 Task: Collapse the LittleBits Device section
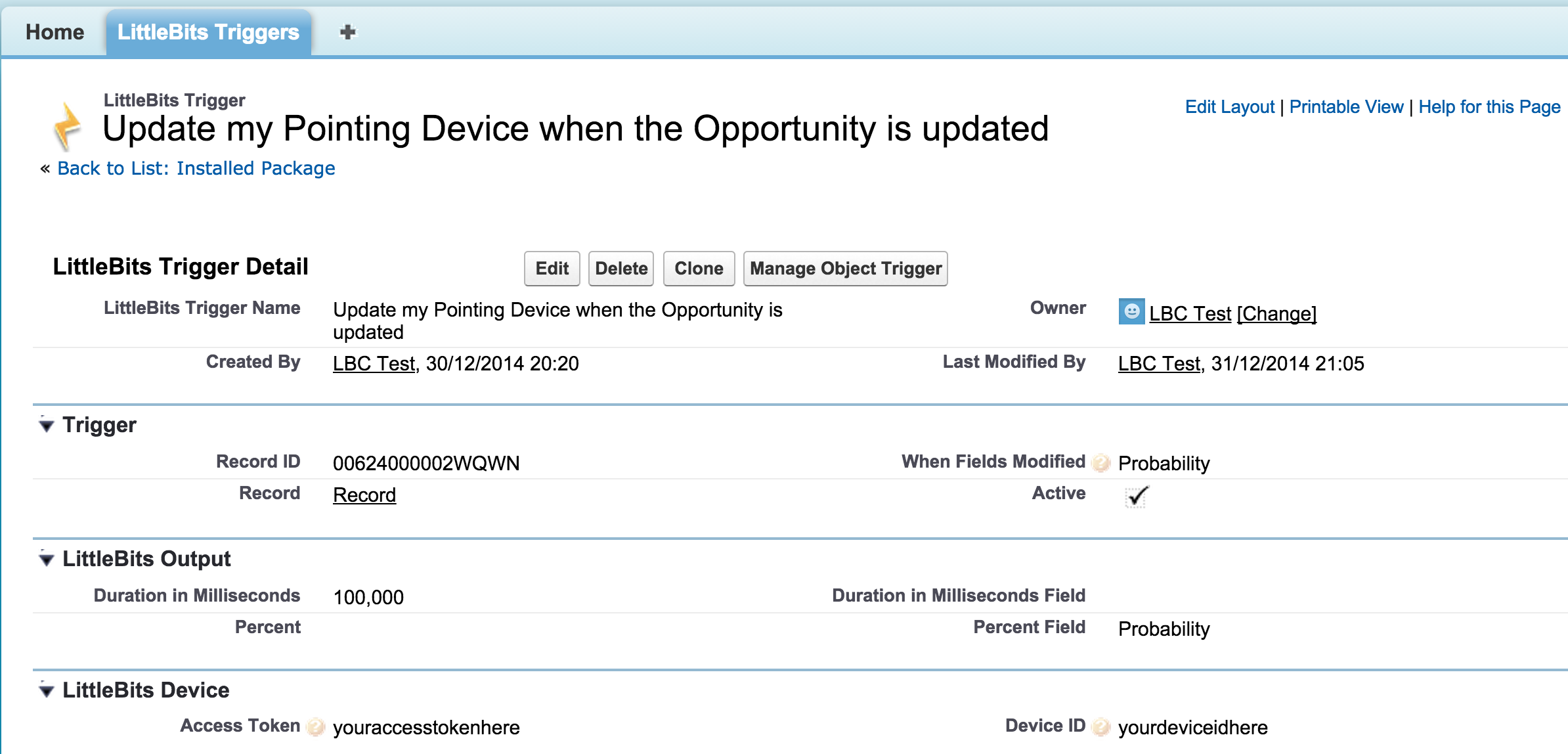(46, 691)
